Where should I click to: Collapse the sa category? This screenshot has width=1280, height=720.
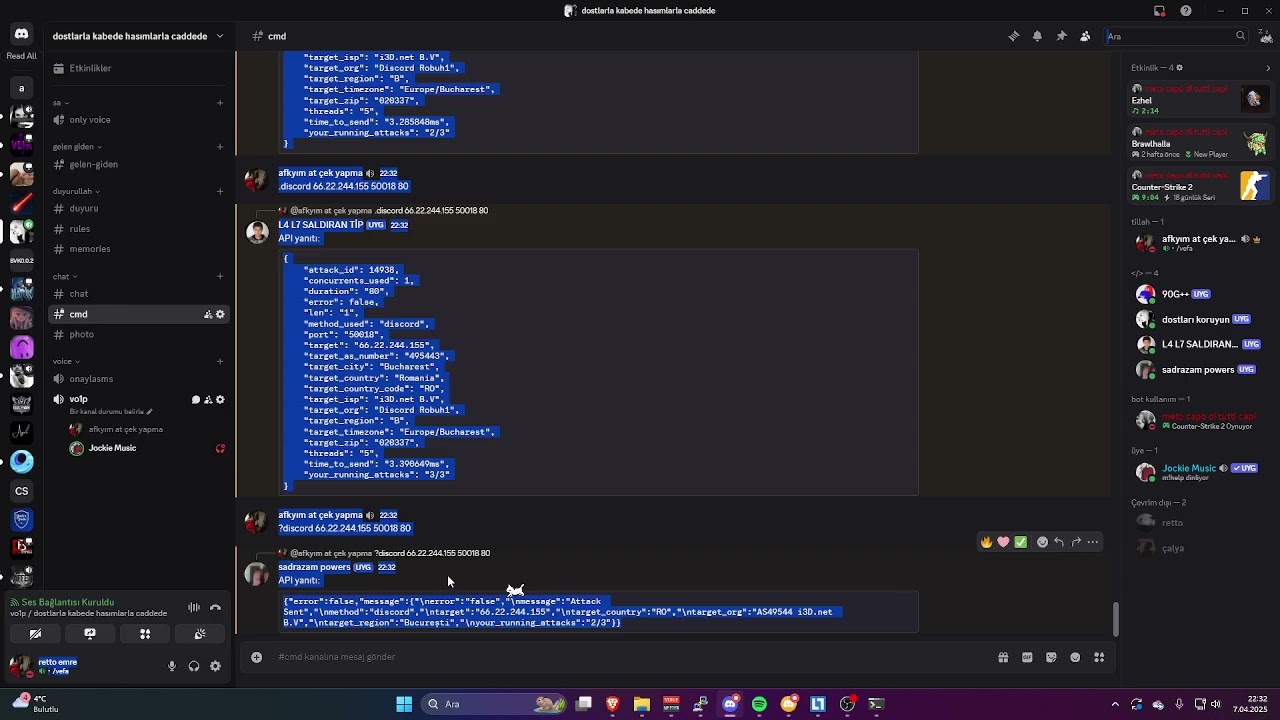(61, 103)
